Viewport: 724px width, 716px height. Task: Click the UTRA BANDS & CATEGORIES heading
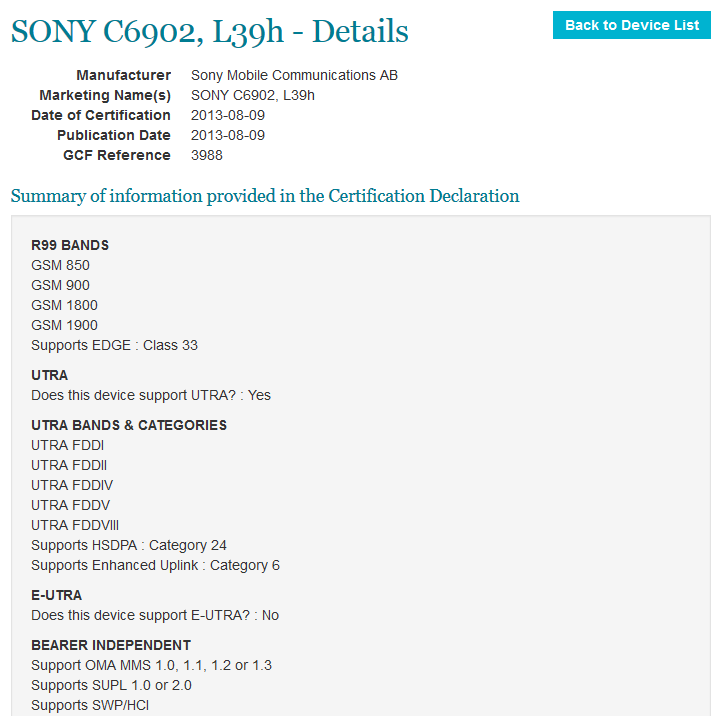click(x=129, y=425)
